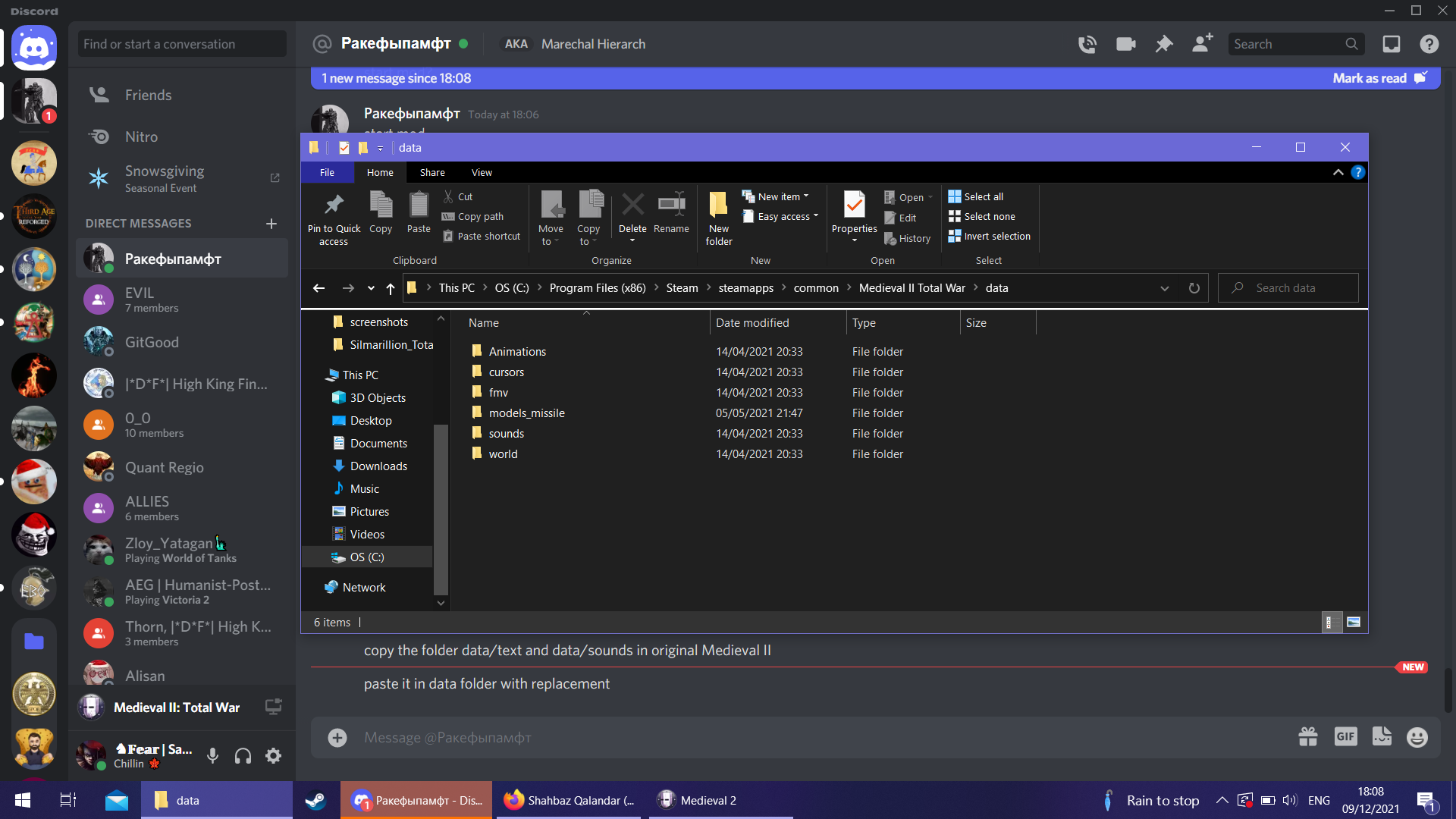Create a new DM plus icon
Viewport: 1456px width, 819px height.
click(271, 224)
